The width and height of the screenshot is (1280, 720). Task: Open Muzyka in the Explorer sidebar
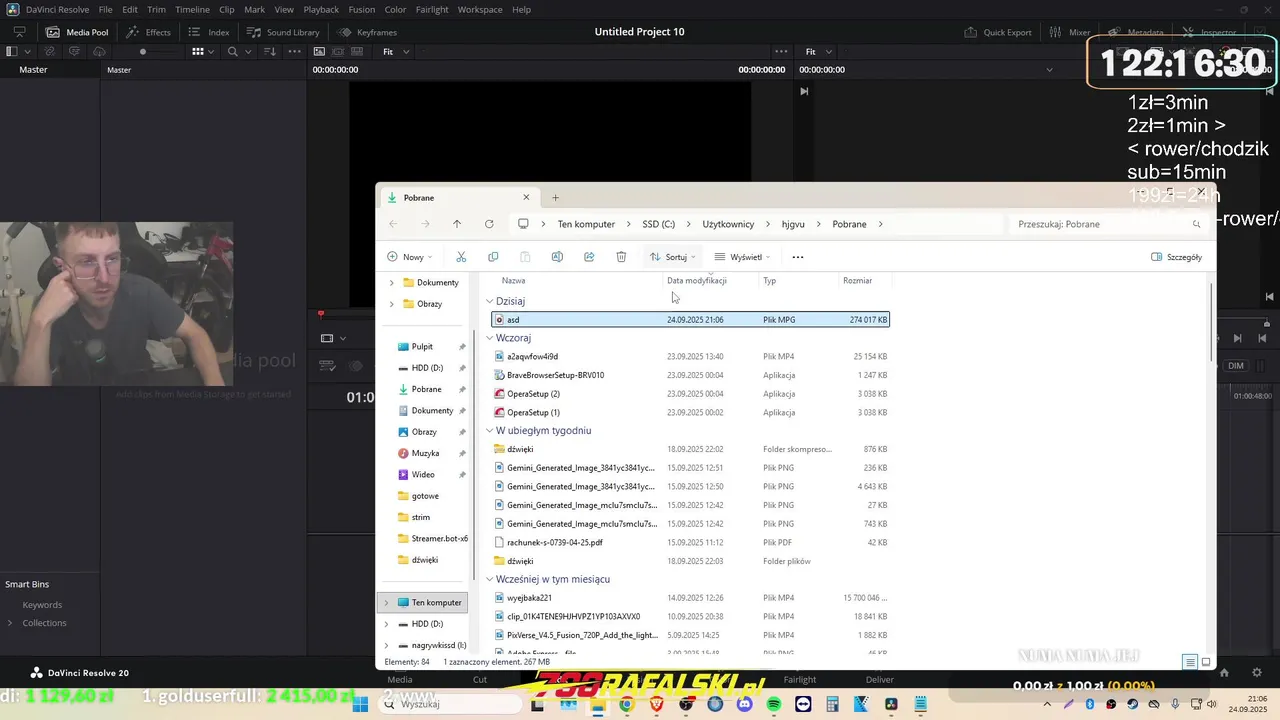pyautogui.click(x=425, y=453)
